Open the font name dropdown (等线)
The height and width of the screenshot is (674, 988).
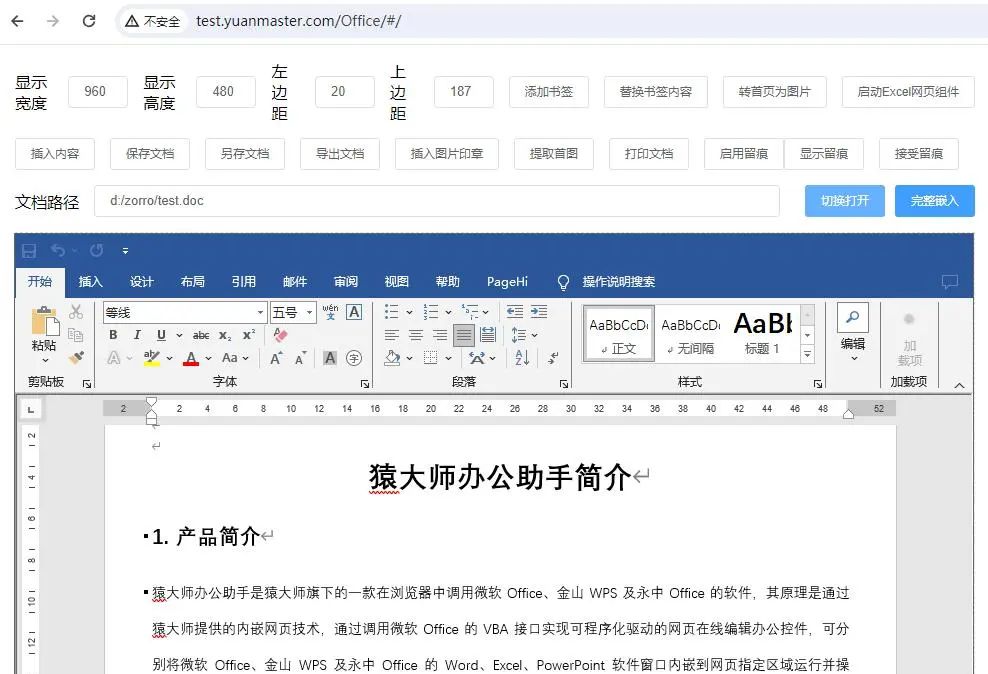point(260,312)
